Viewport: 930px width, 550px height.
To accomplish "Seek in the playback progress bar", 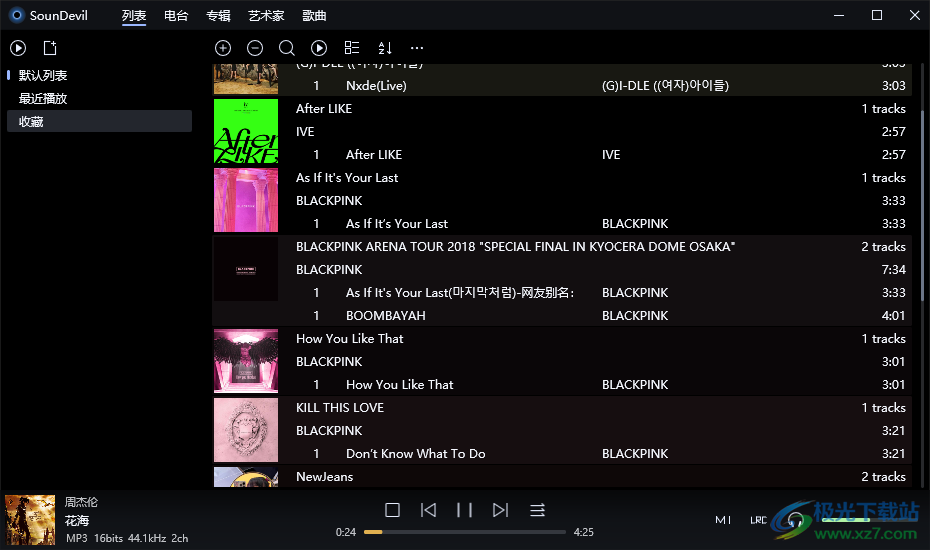I will pos(464,532).
